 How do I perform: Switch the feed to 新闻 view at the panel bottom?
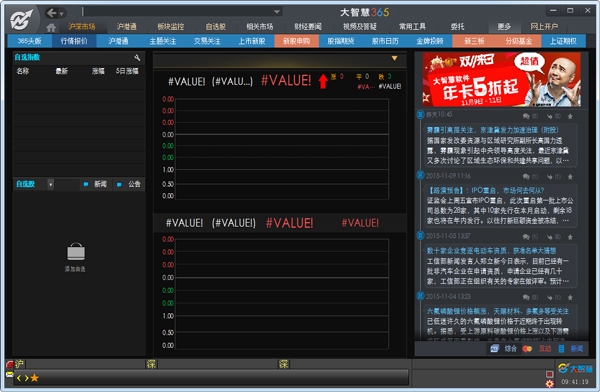coord(571,348)
